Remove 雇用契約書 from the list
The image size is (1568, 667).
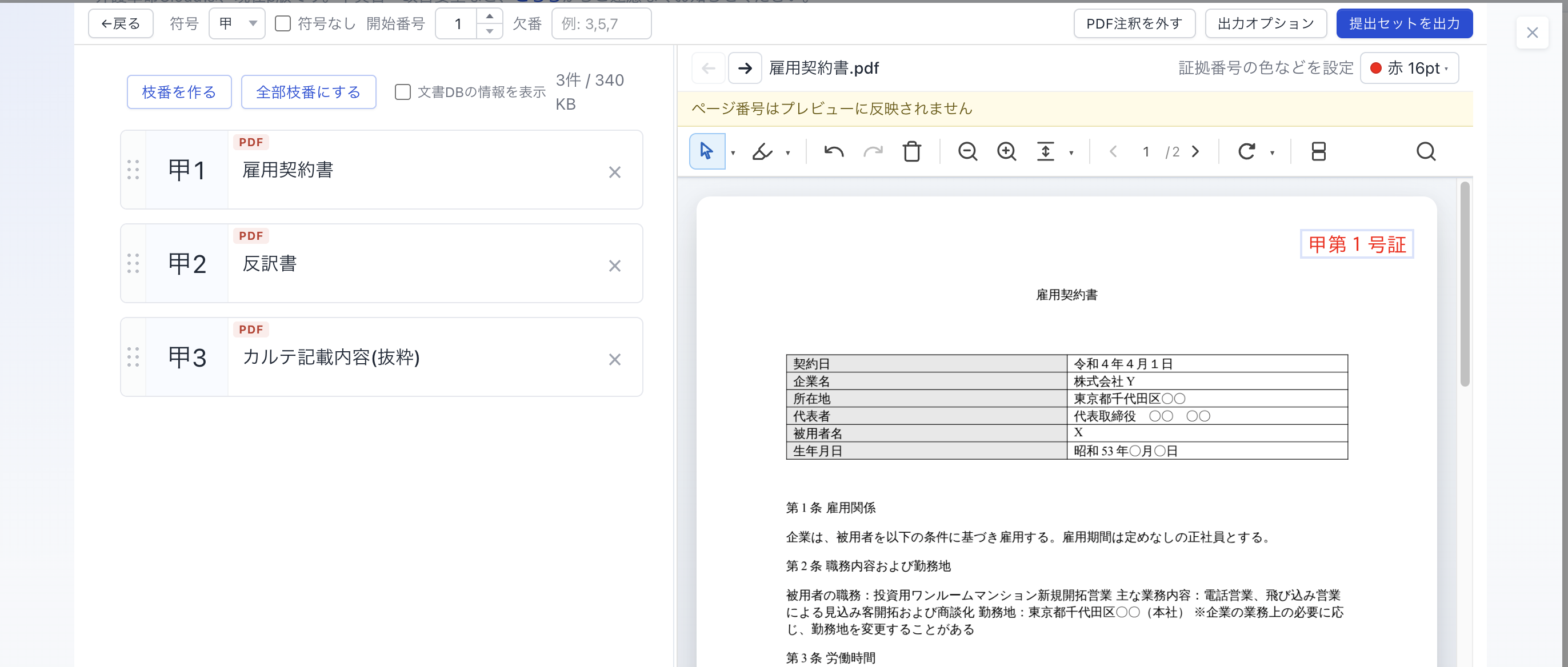click(x=615, y=172)
